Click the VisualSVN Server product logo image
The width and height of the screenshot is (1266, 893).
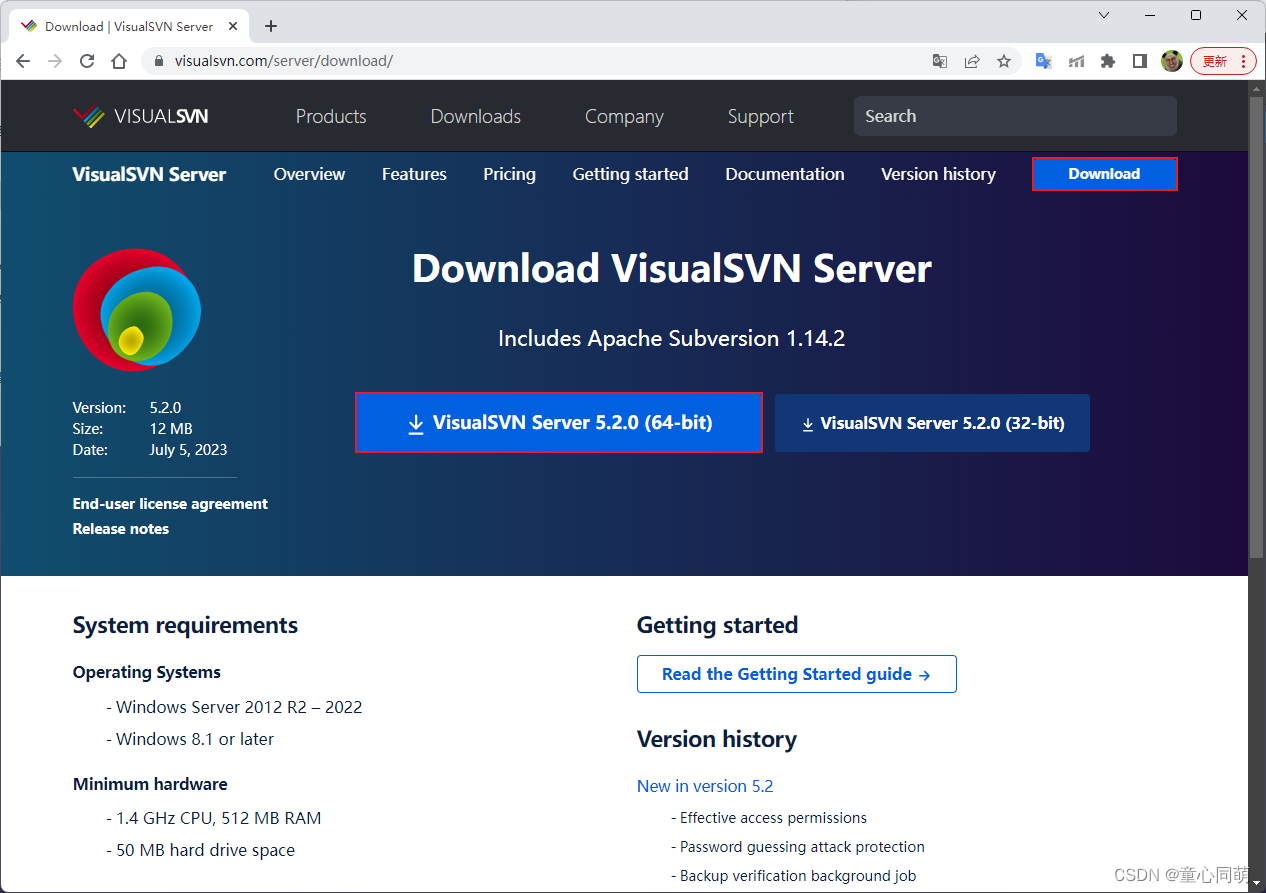click(137, 310)
